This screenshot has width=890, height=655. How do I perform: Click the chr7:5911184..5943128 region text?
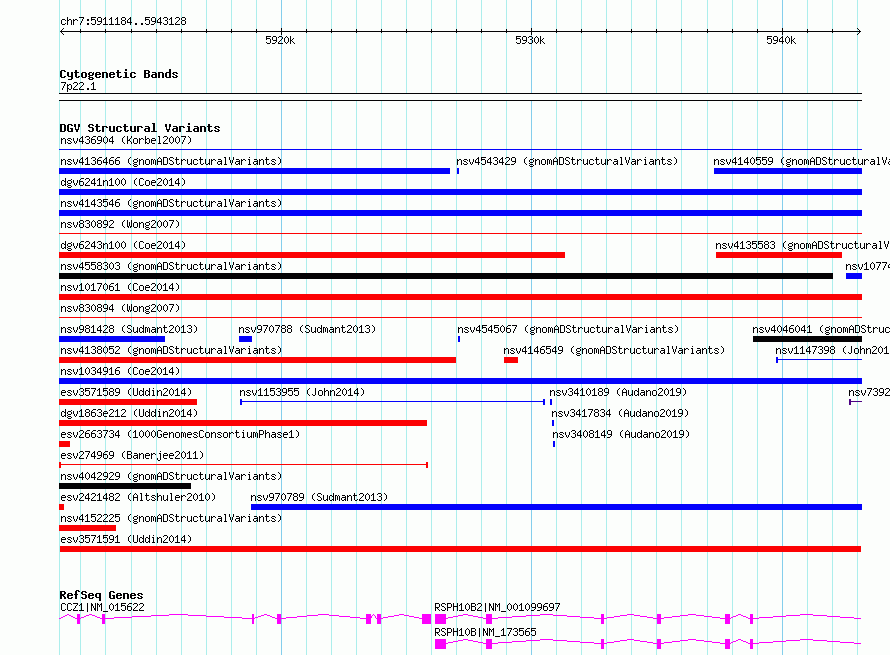(x=123, y=21)
